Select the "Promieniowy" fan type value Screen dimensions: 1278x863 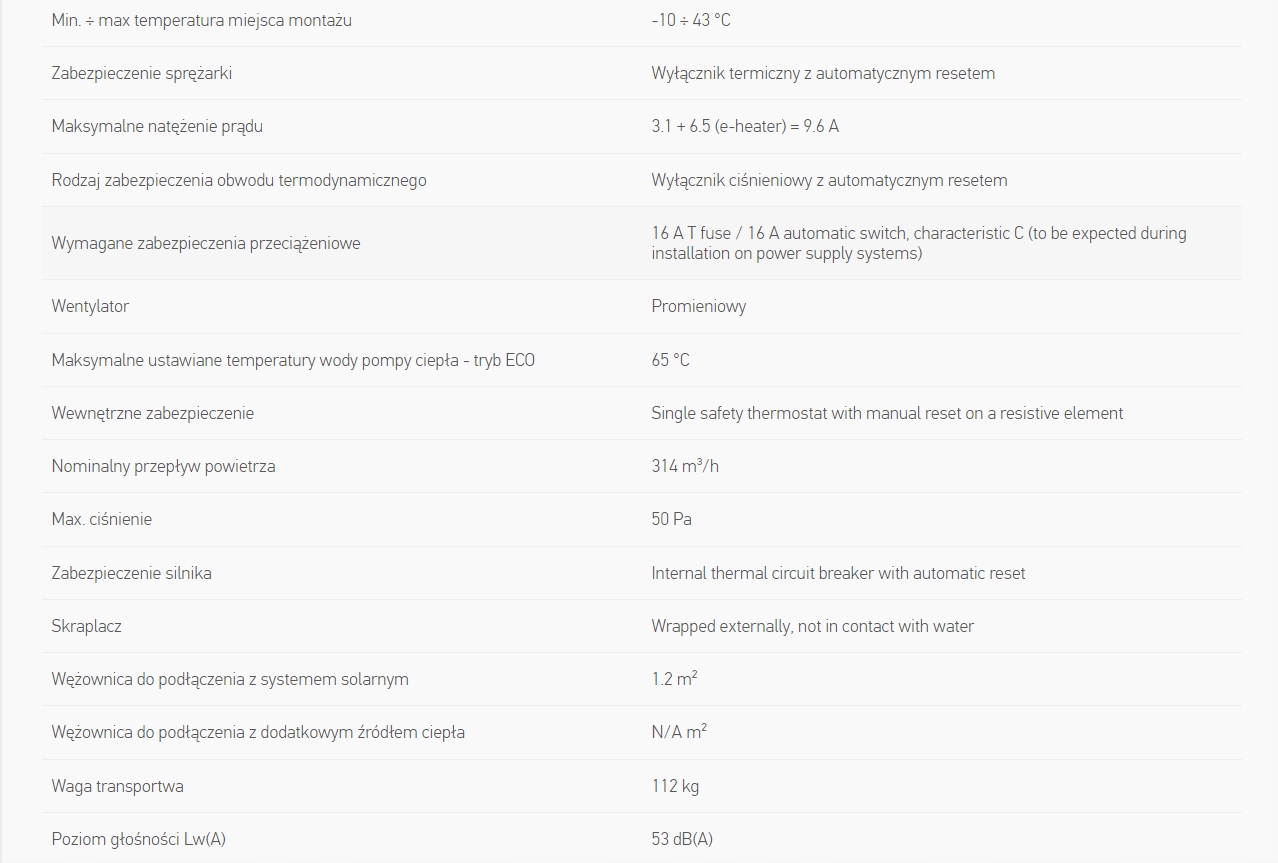tap(699, 306)
